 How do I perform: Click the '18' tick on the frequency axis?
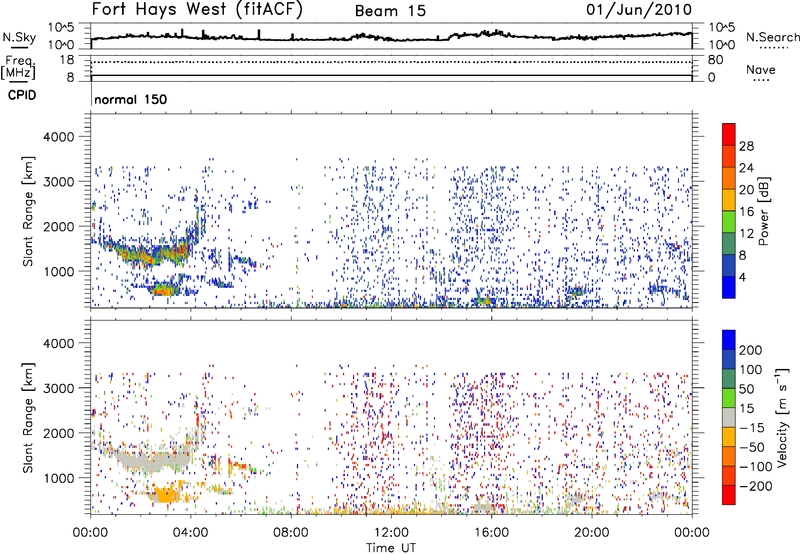(x=66, y=60)
